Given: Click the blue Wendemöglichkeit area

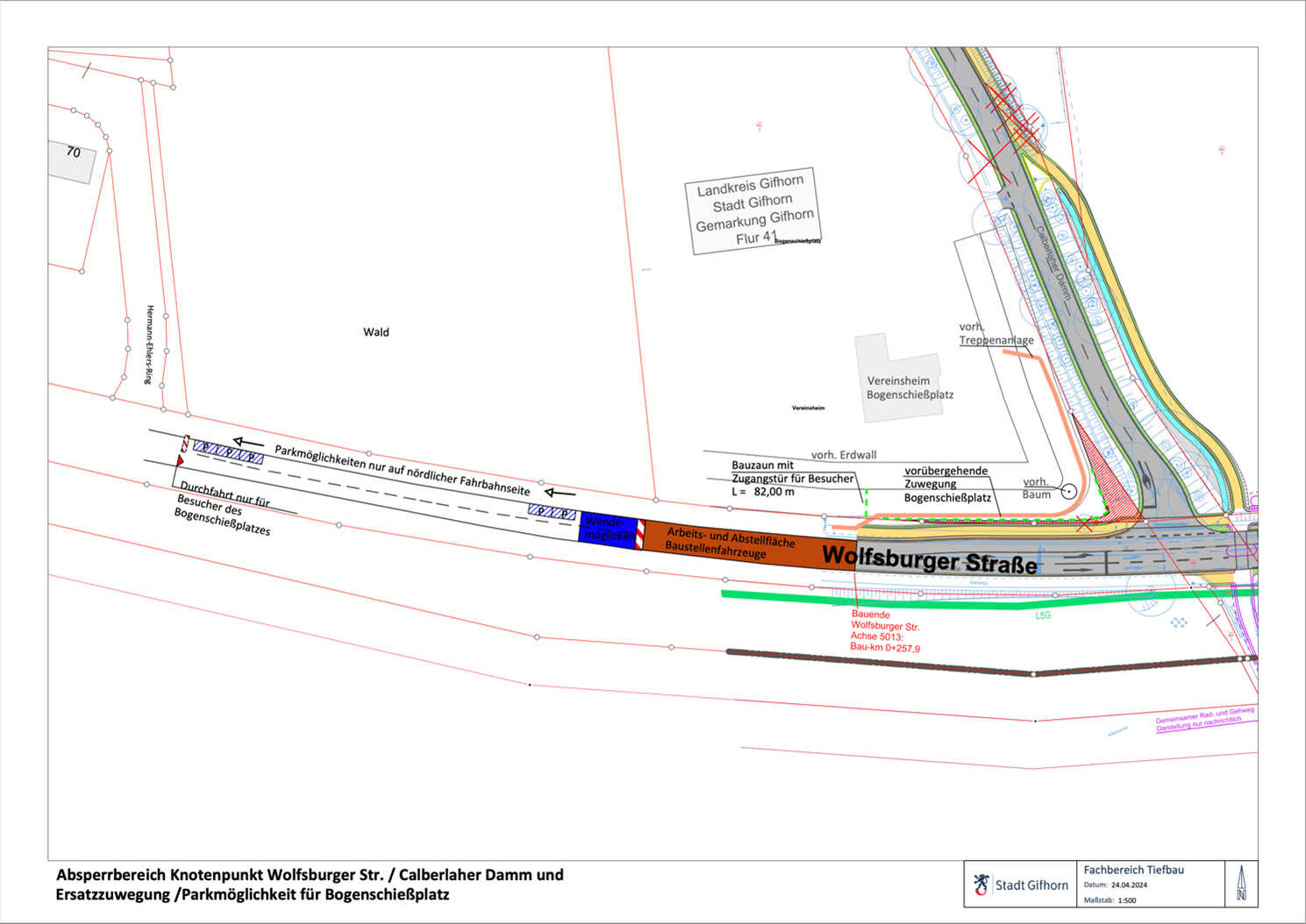Looking at the screenshot, I should (607, 530).
